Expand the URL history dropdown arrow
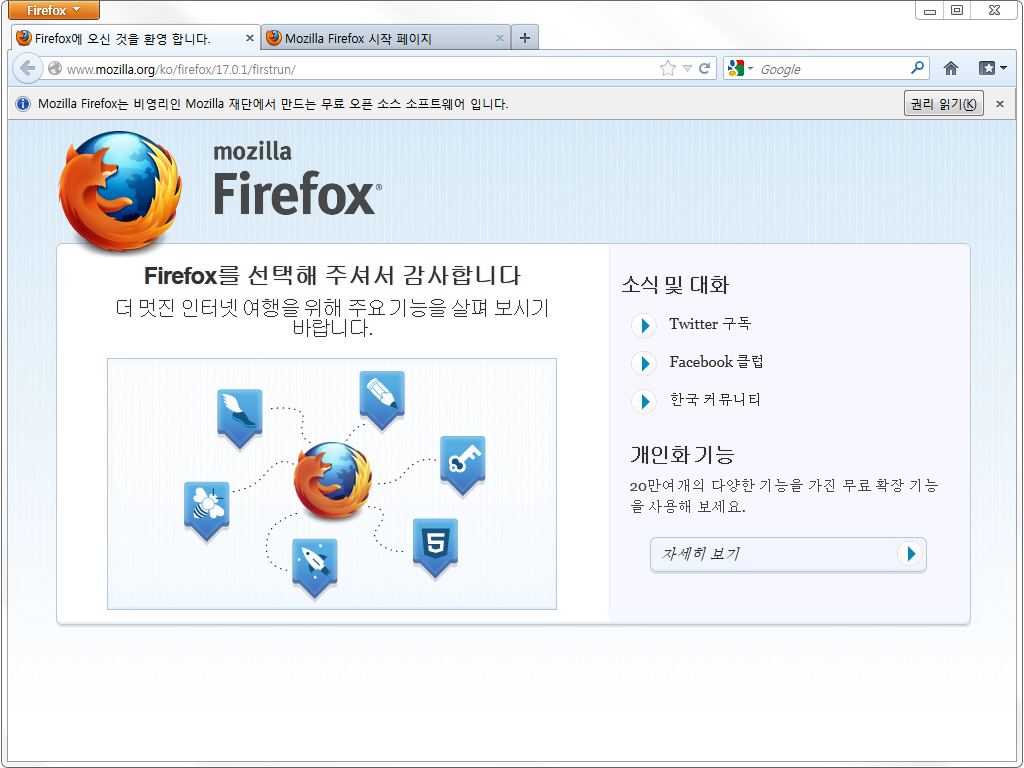This screenshot has height=768, width=1024. pyautogui.click(x=687, y=69)
